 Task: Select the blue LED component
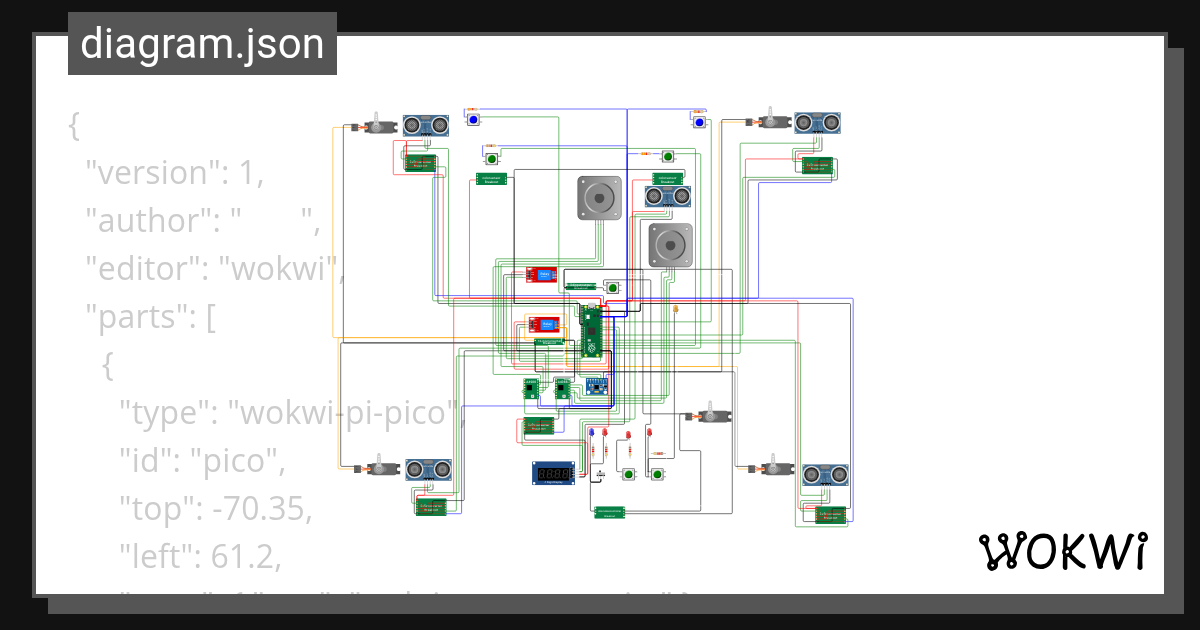pos(591,432)
